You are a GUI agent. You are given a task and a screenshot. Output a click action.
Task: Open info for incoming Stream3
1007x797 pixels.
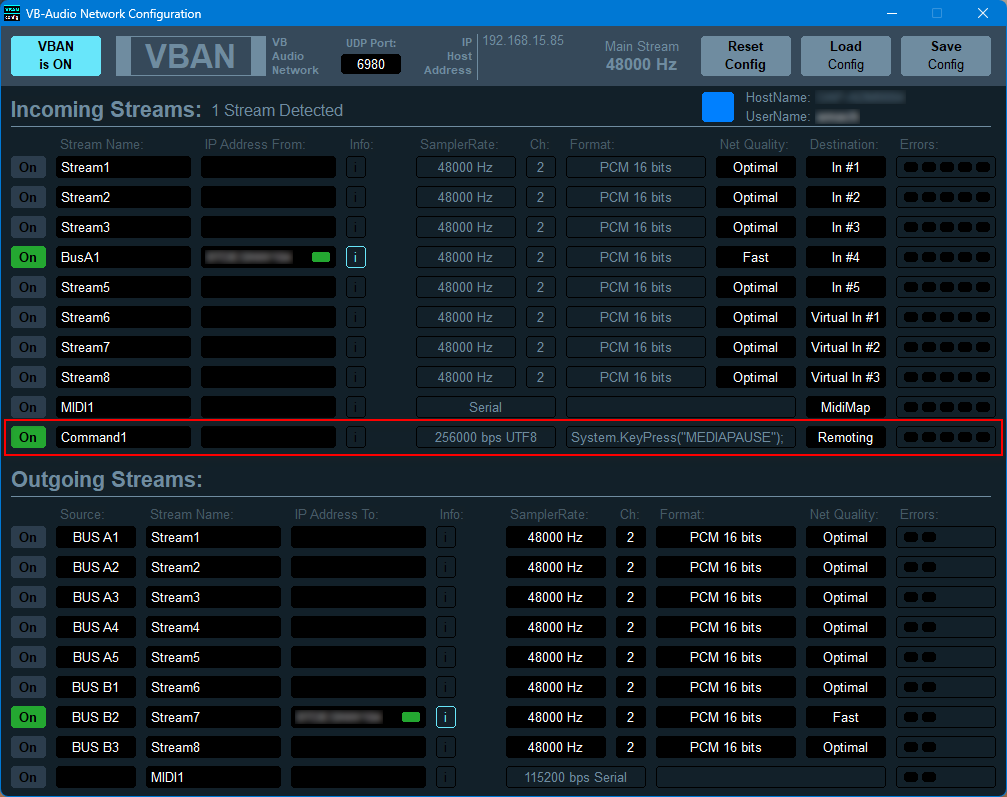pyautogui.click(x=356, y=227)
